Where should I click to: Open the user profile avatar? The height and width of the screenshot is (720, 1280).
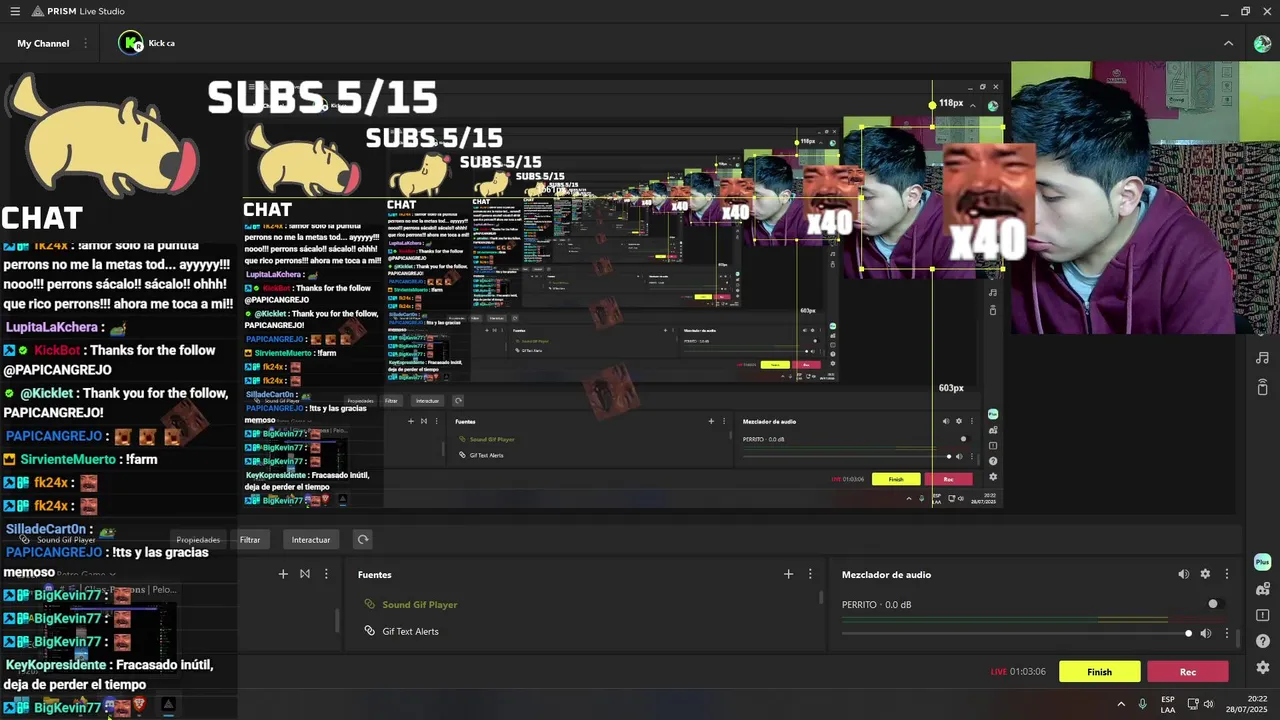(1262, 43)
